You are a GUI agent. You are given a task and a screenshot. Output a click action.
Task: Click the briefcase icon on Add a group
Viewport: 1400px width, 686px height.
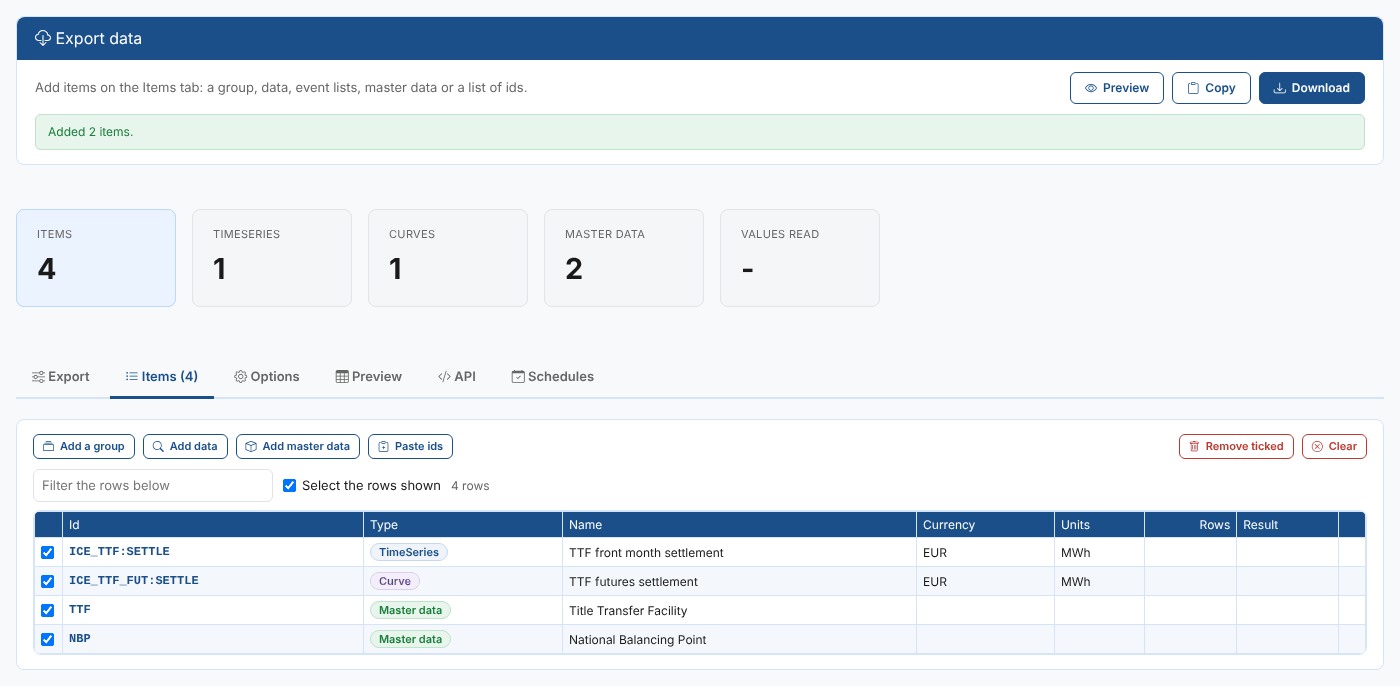pyautogui.click(x=49, y=446)
